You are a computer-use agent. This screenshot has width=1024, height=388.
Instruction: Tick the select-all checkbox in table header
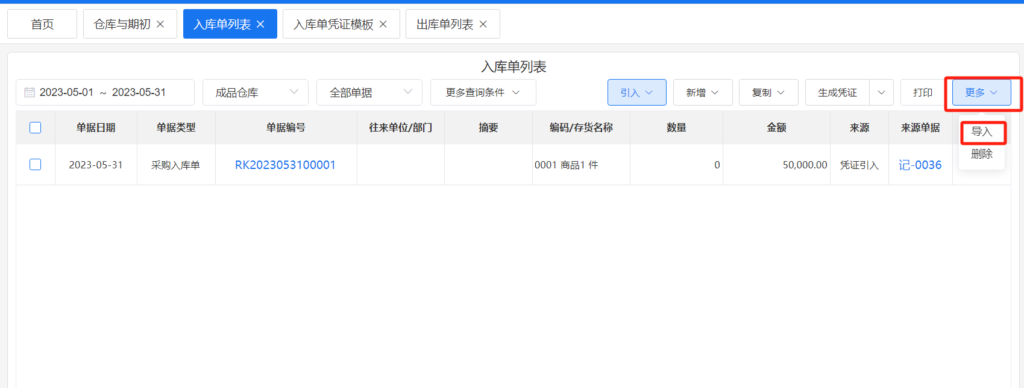pos(35,128)
